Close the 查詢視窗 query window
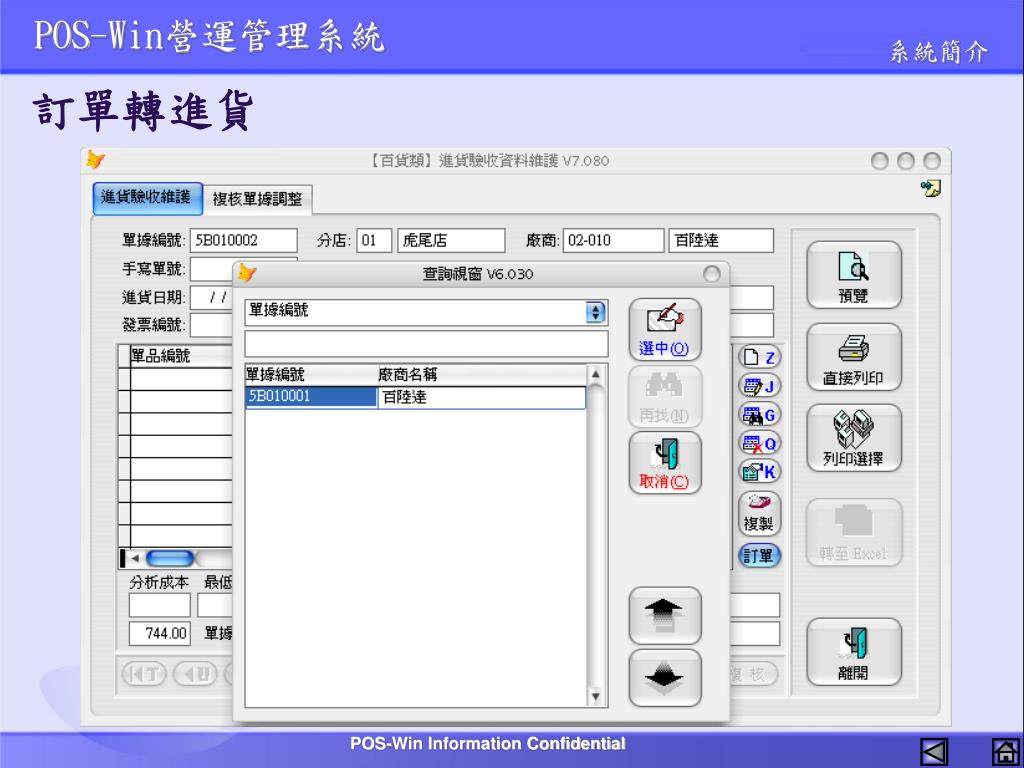This screenshot has height=768, width=1024. coord(712,274)
